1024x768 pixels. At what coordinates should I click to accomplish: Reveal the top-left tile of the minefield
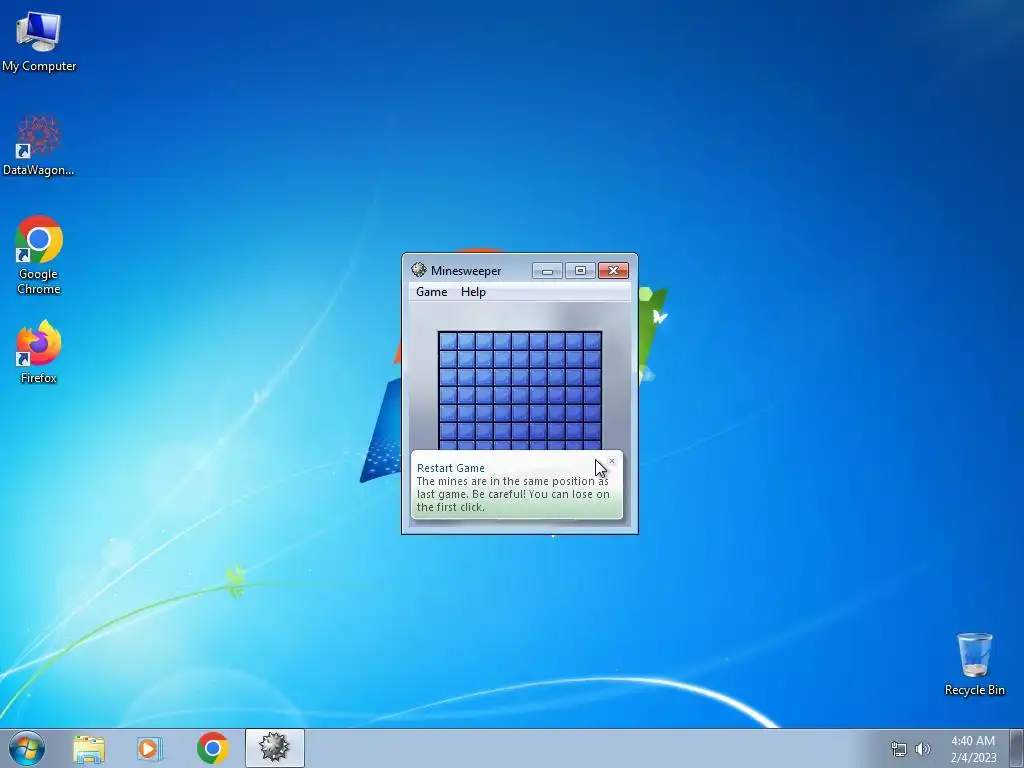click(x=448, y=341)
